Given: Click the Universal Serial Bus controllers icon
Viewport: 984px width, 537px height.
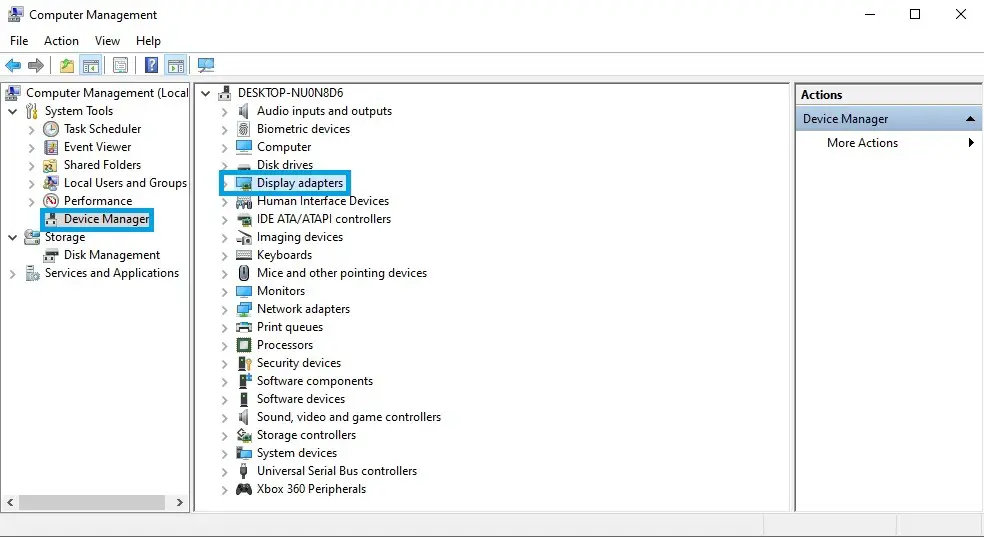Looking at the screenshot, I should coord(243,471).
